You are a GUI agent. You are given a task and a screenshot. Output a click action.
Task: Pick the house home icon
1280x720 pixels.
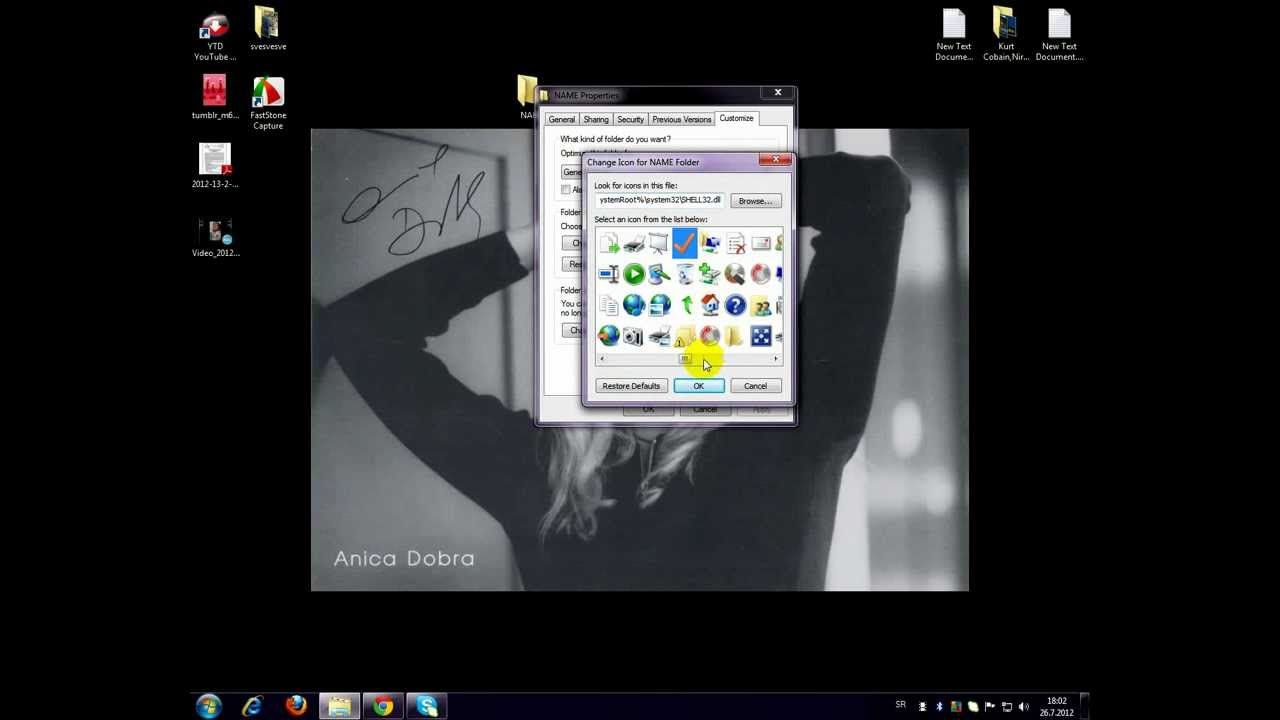click(710, 305)
